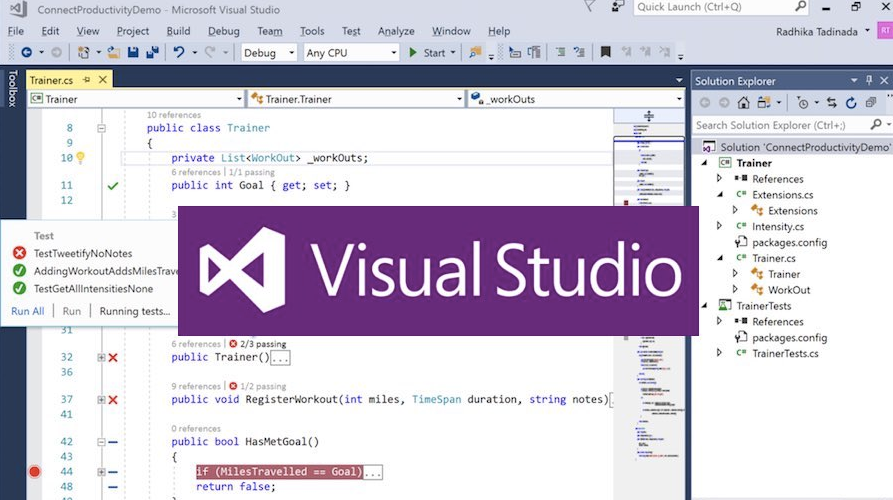Open the Test menu
Screen dimensions: 893x500
point(351,31)
